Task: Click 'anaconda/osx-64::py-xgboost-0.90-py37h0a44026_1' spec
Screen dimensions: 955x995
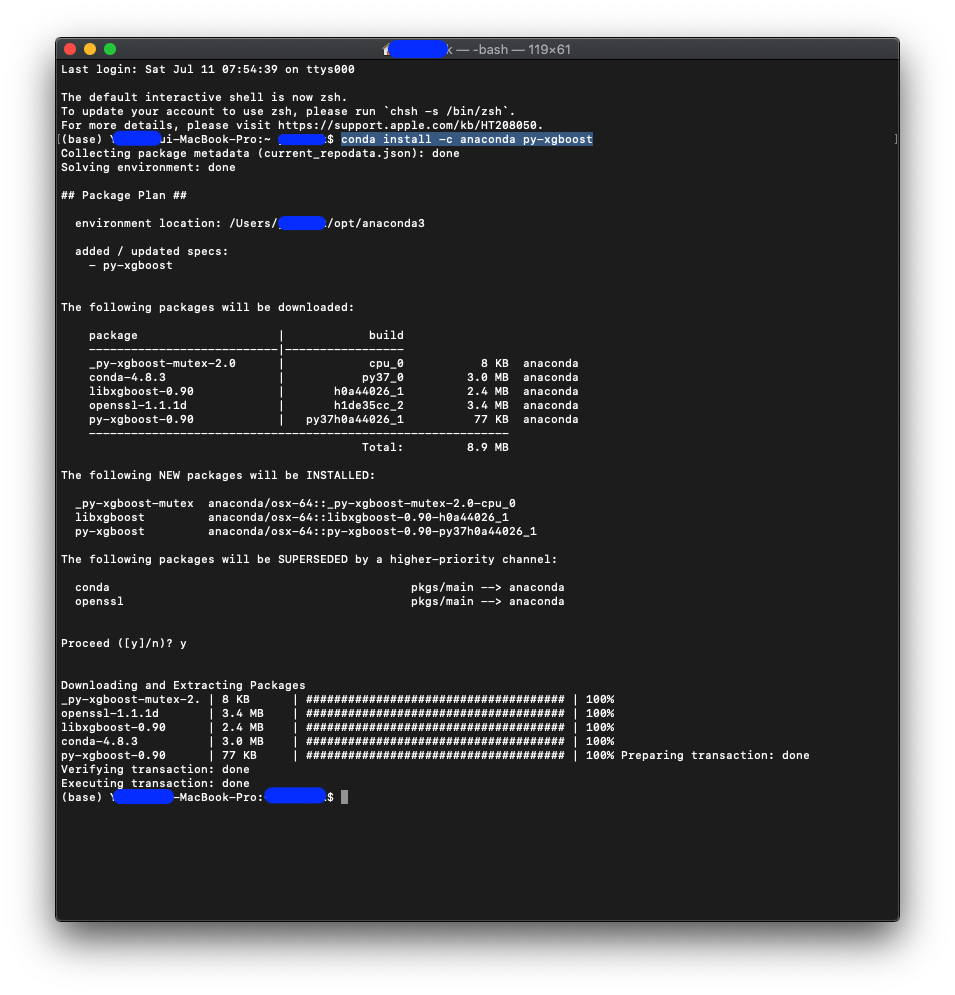Action: click(372, 531)
